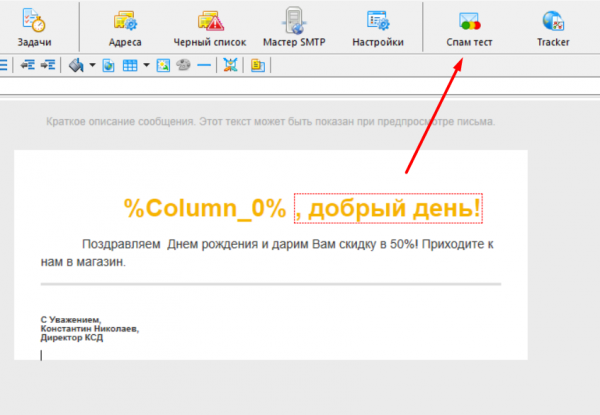Click the line 'нам в магазин.'

tap(83, 262)
